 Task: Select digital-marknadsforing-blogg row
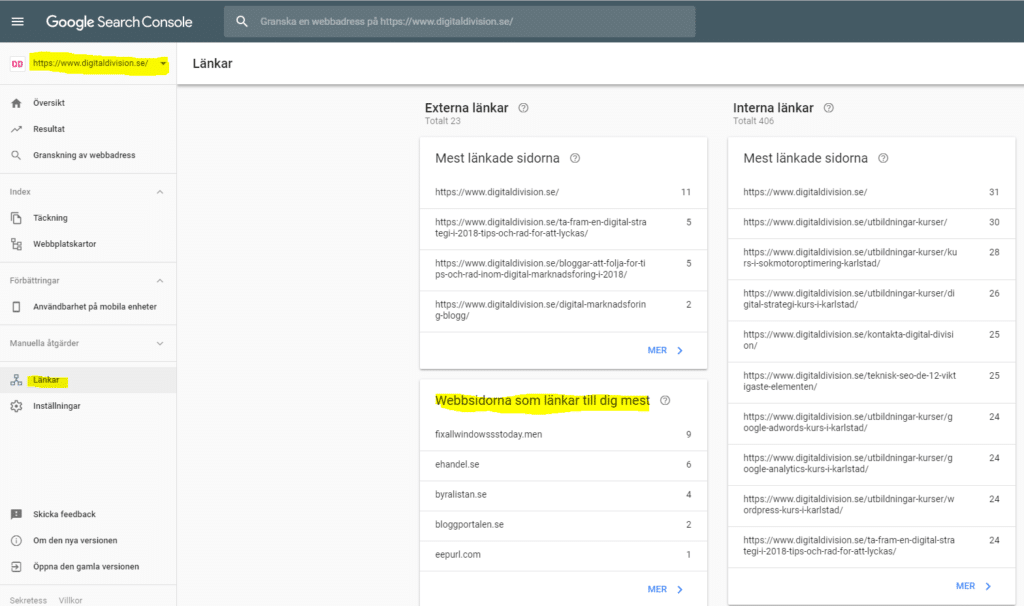(563, 310)
